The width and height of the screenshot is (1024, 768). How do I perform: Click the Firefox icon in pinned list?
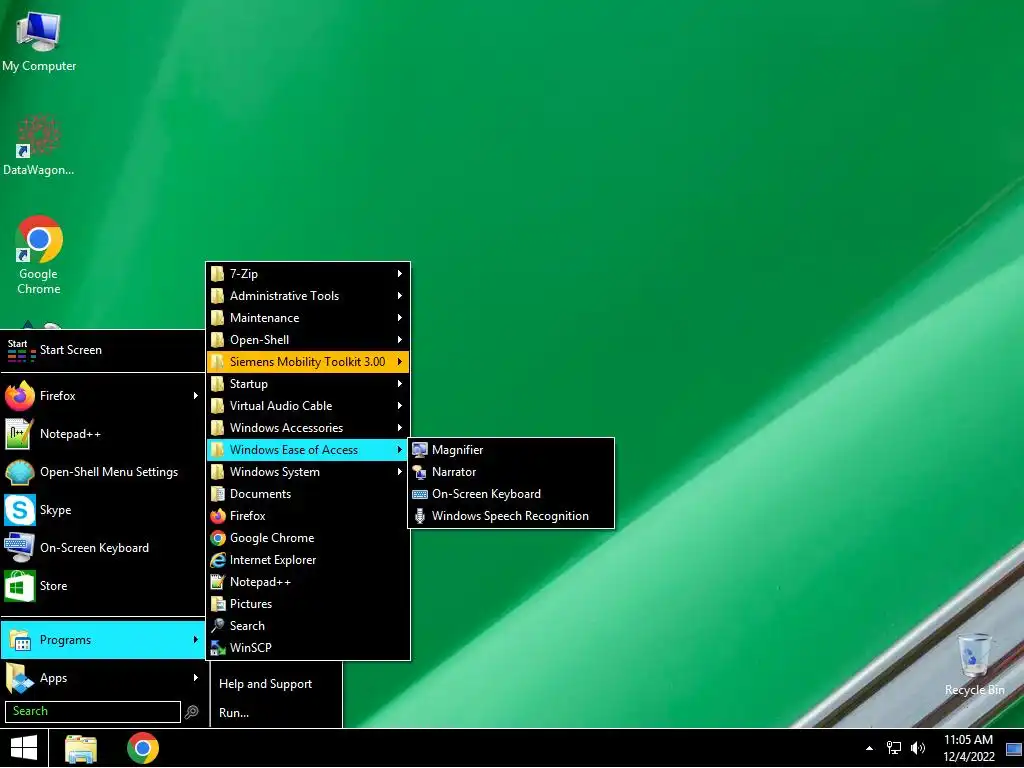[20, 396]
